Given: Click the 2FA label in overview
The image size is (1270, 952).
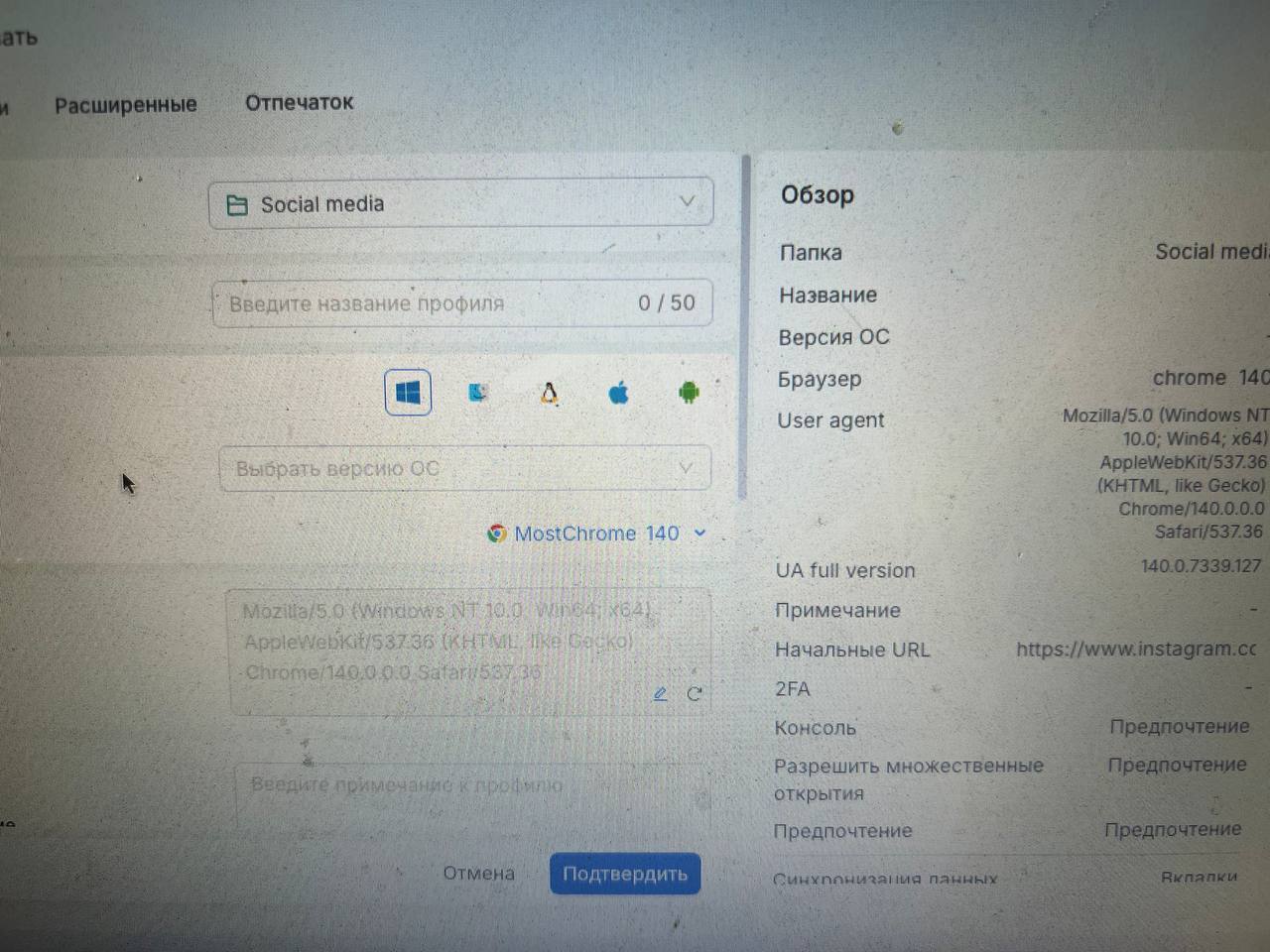Looking at the screenshot, I should coord(793,688).
